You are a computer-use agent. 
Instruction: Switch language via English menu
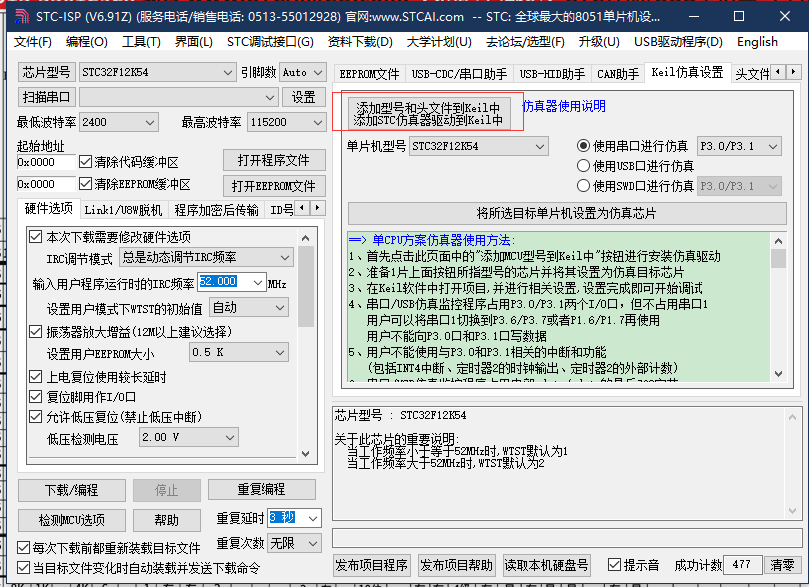(x=757, y=42)
